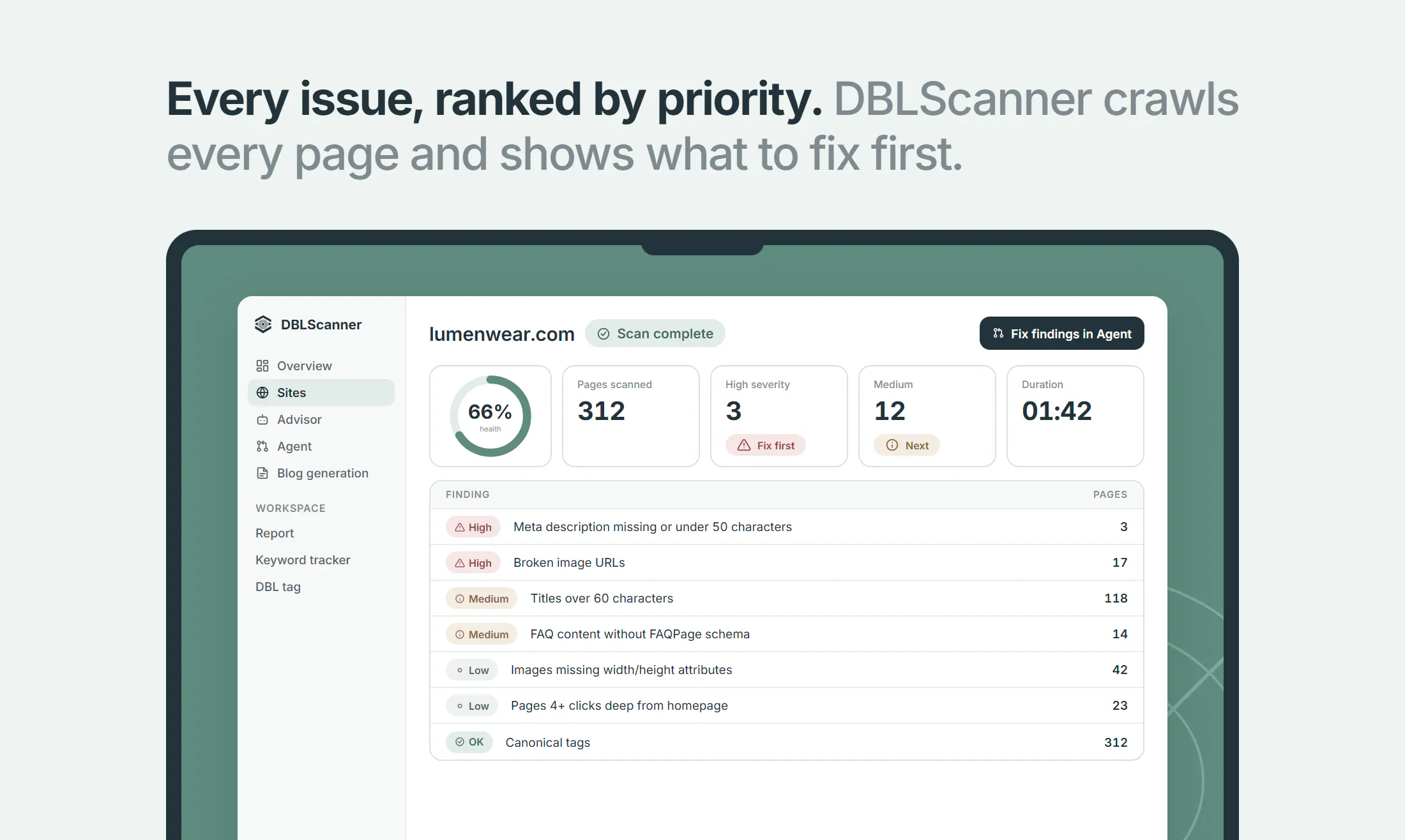This screenshot has width=1405, height=840.
Task: Click the Medium badge on FAQ content row
Action: coord(482,634)
